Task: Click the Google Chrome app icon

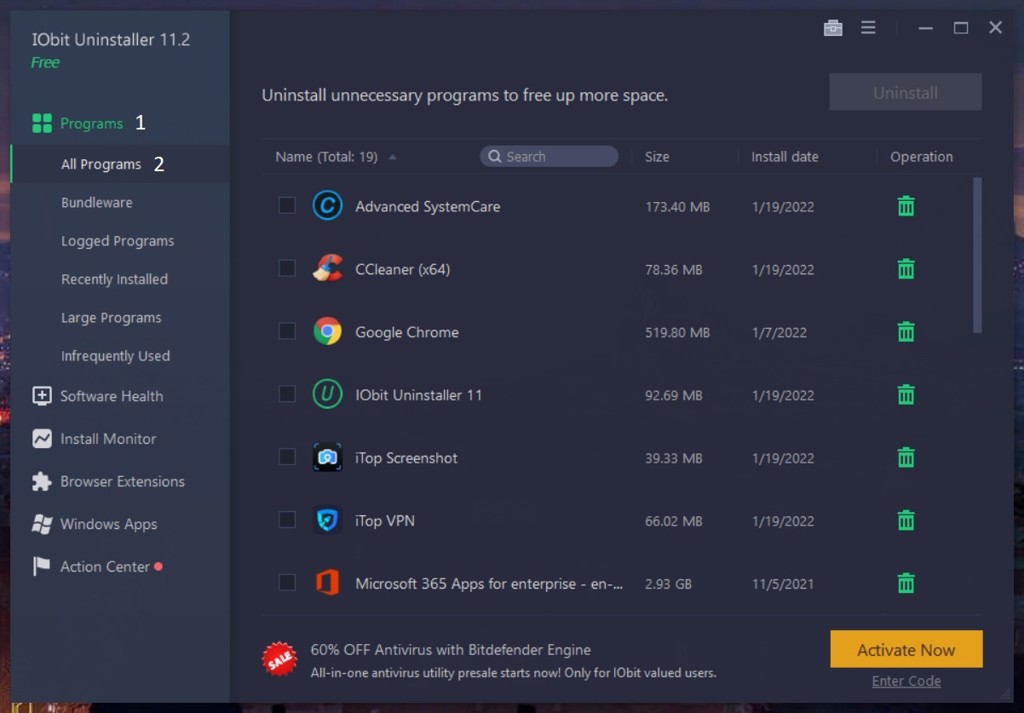Action: click(x=327, y=332)
